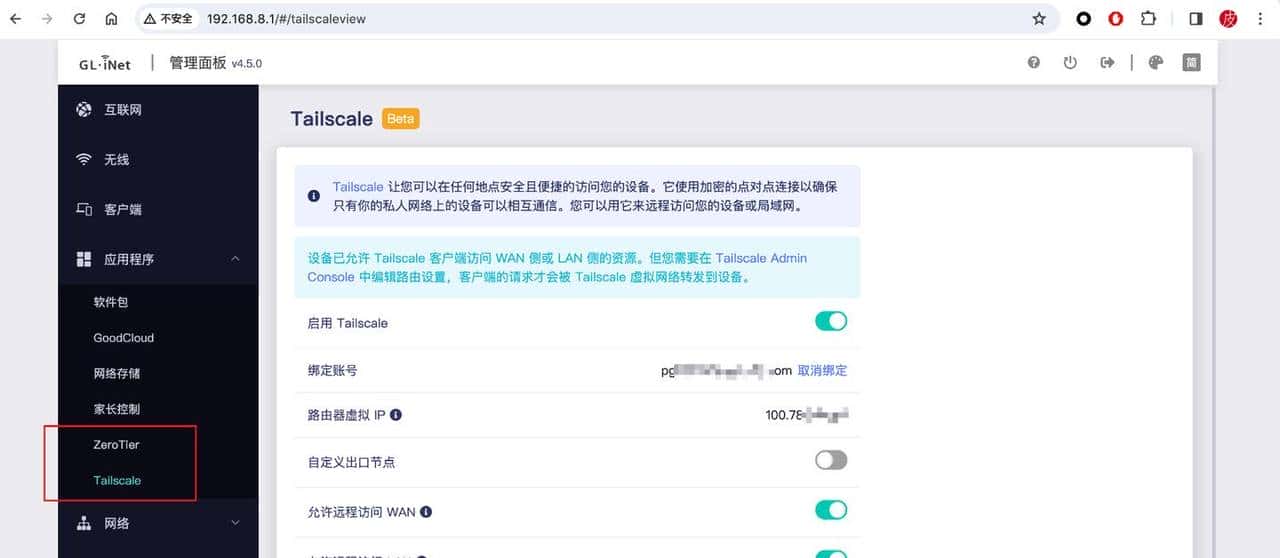This screenshot has width=1280, height=558.
Task: Click the help question mark icon
Action: click(1034, 62)
